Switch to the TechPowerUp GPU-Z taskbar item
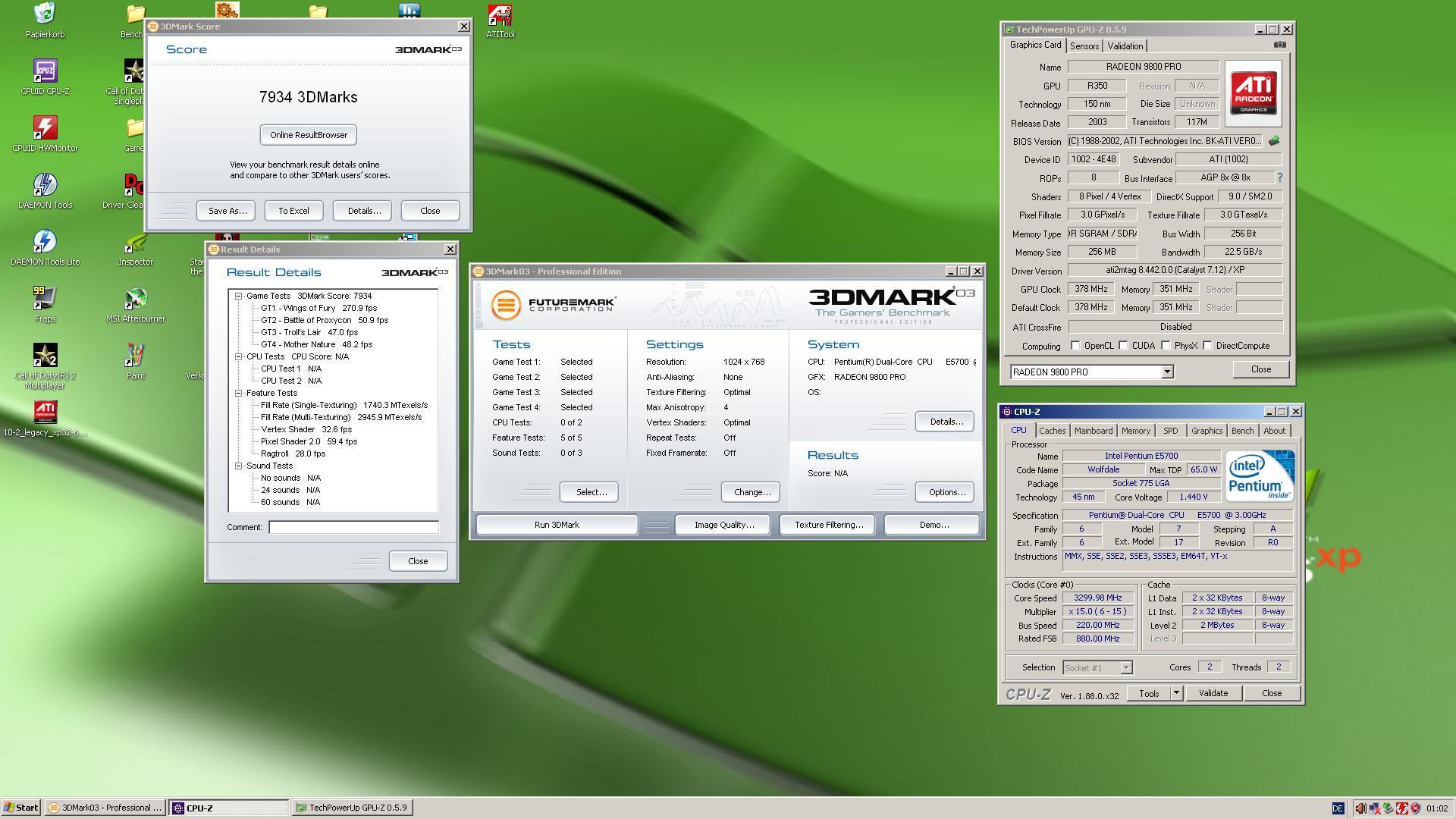 point(351,808)
